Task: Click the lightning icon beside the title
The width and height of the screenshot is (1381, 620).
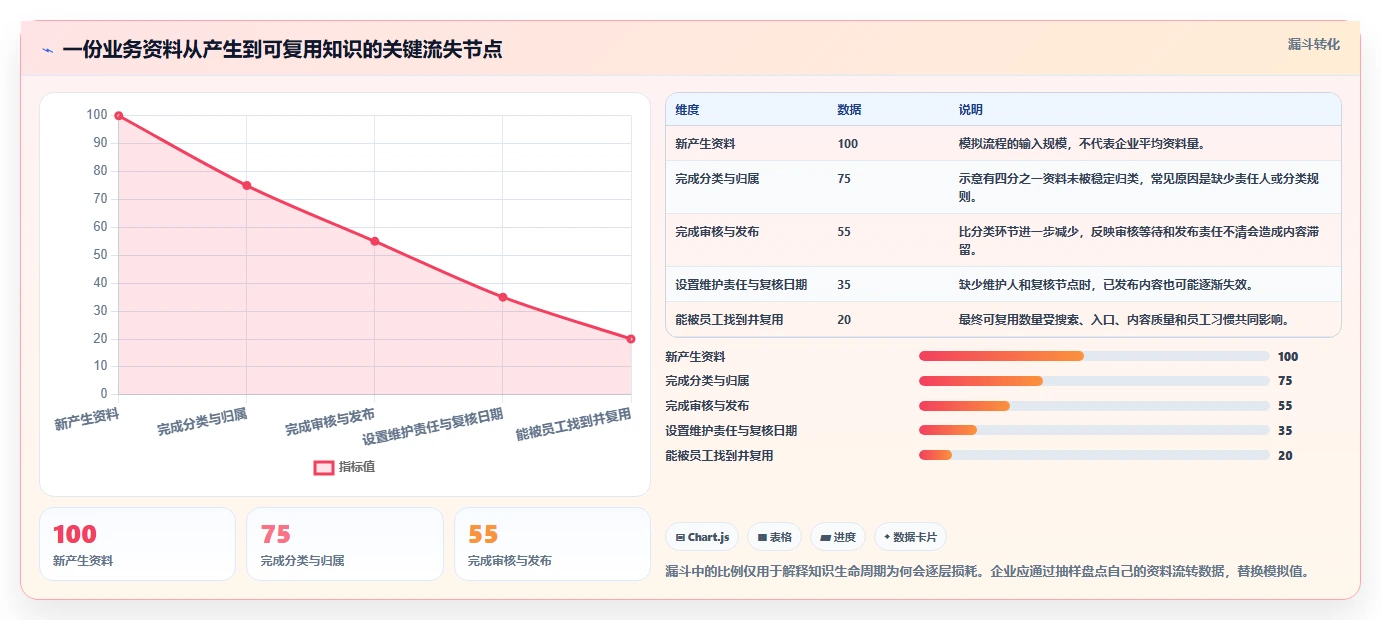Action: coord(47,50)
